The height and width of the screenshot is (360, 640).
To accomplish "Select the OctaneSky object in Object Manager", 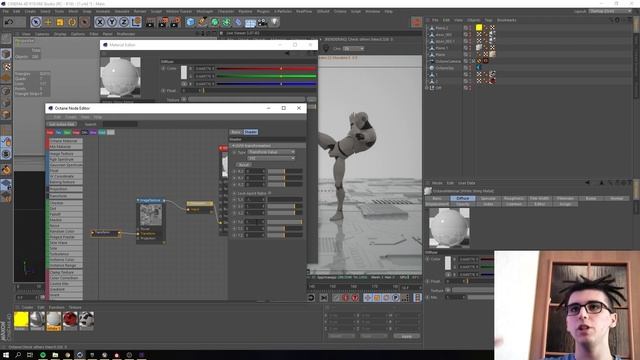I will point(444,68).
